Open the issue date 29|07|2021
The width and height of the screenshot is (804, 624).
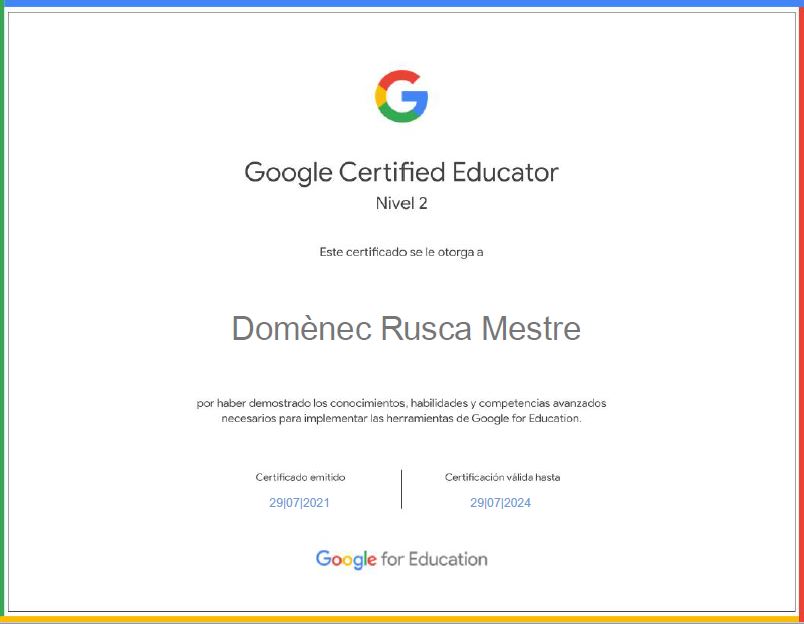[x=299, y=503]
